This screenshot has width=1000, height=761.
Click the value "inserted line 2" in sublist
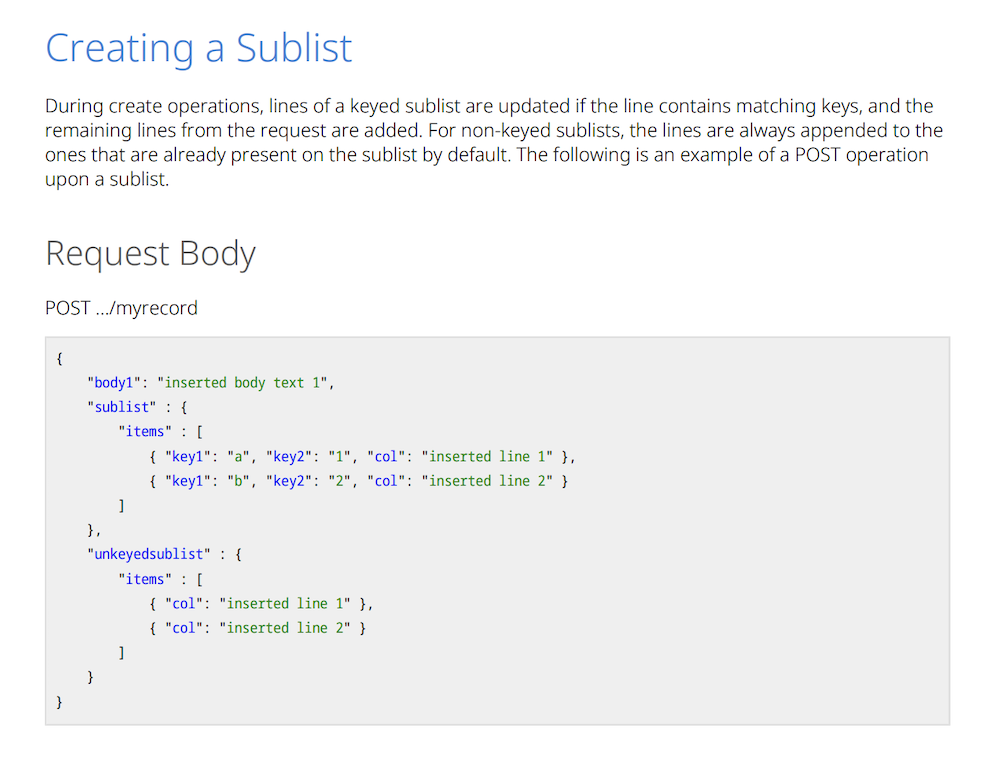488,481
